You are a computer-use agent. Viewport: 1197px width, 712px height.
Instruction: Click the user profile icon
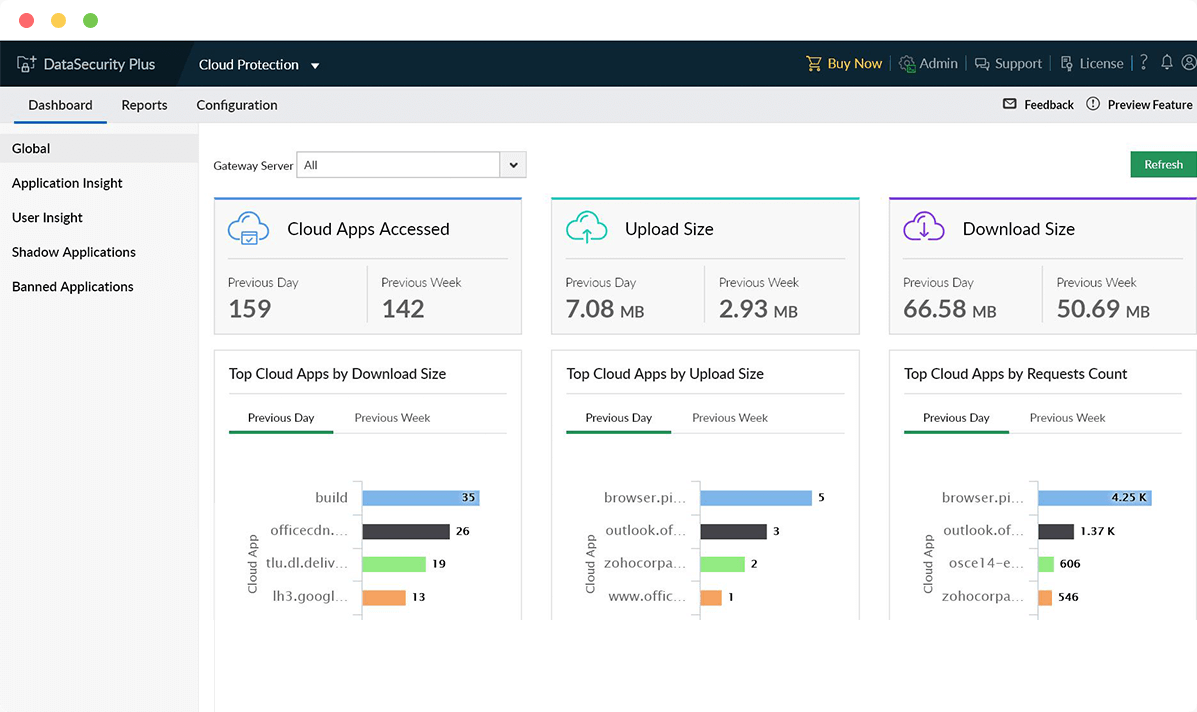(1188, 63)
